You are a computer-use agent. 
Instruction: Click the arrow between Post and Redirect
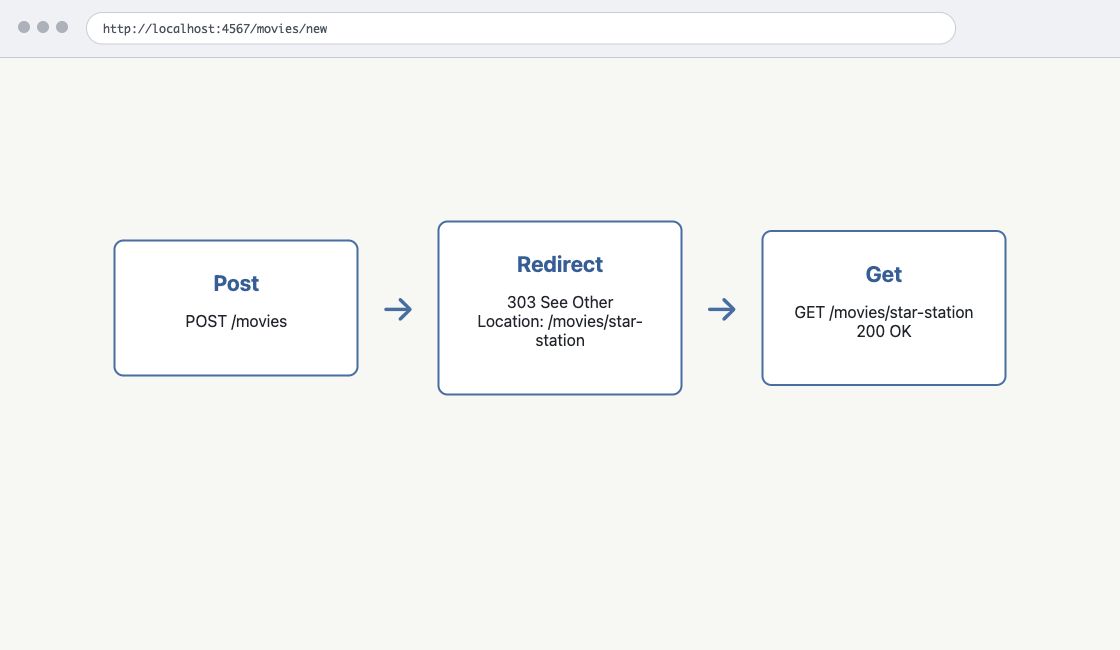click(x=398, y=309)
